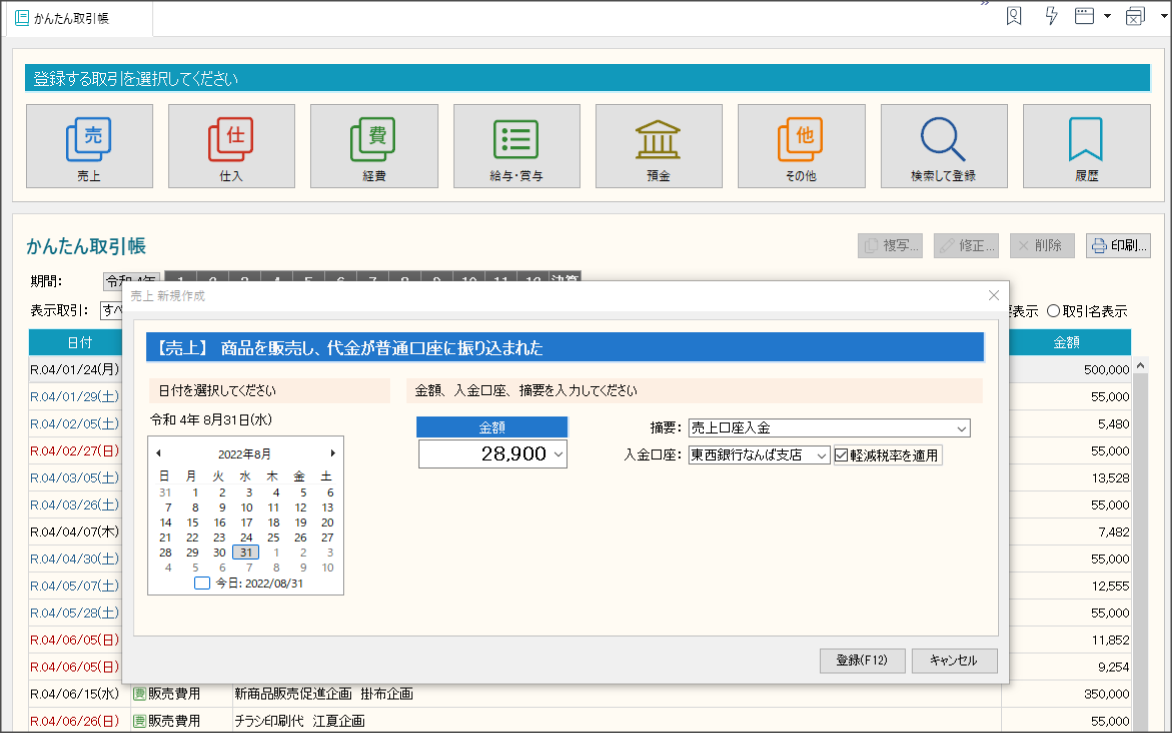Advance calendar to next month with right arrow
Screen dimensions: 1172x733
(x=333, y=452)
